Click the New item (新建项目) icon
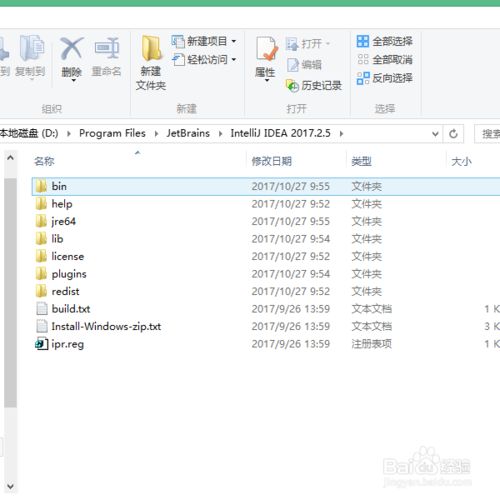 (178, 41)
